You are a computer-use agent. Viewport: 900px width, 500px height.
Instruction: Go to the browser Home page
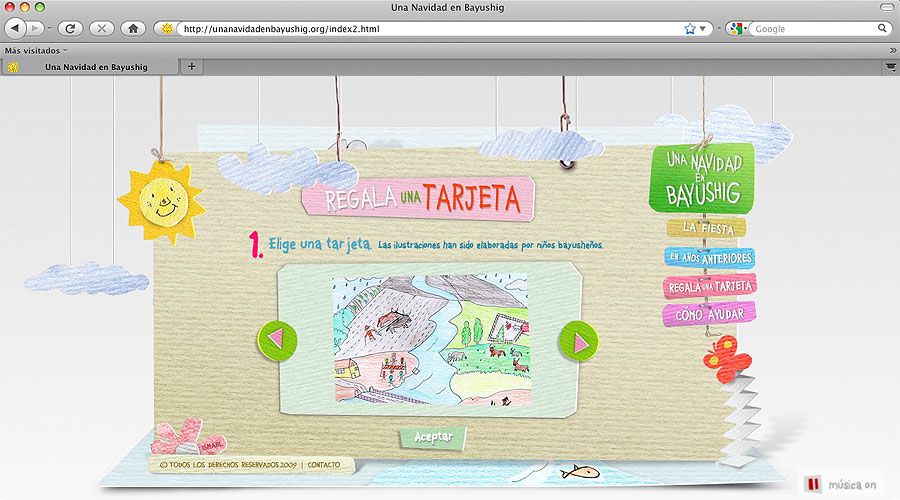tap(133, 28)
